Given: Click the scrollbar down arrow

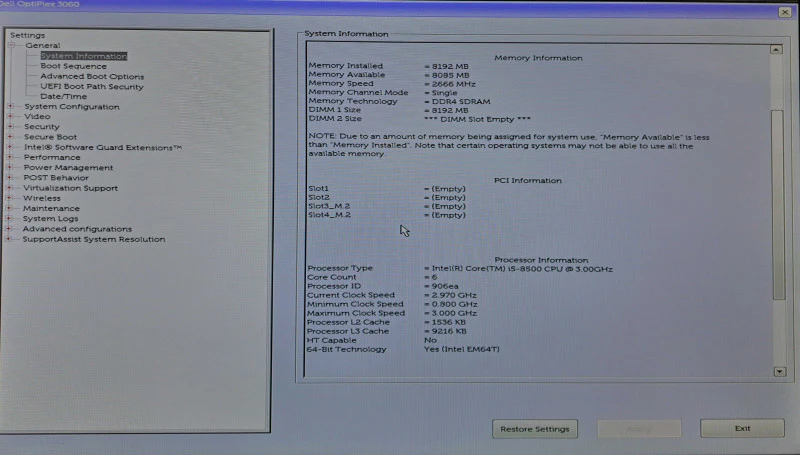Looking at the screenshot, I should [780, 371].
